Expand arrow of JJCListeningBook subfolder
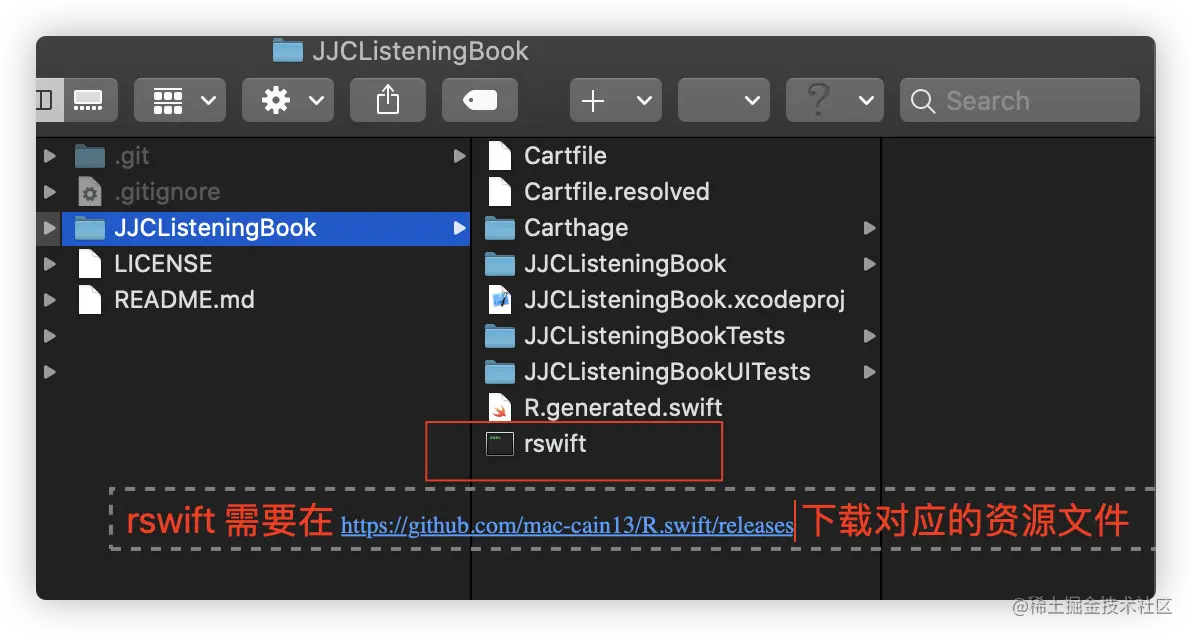The width and height of the screenshot is (1192, 636). (x=870, y=264)
